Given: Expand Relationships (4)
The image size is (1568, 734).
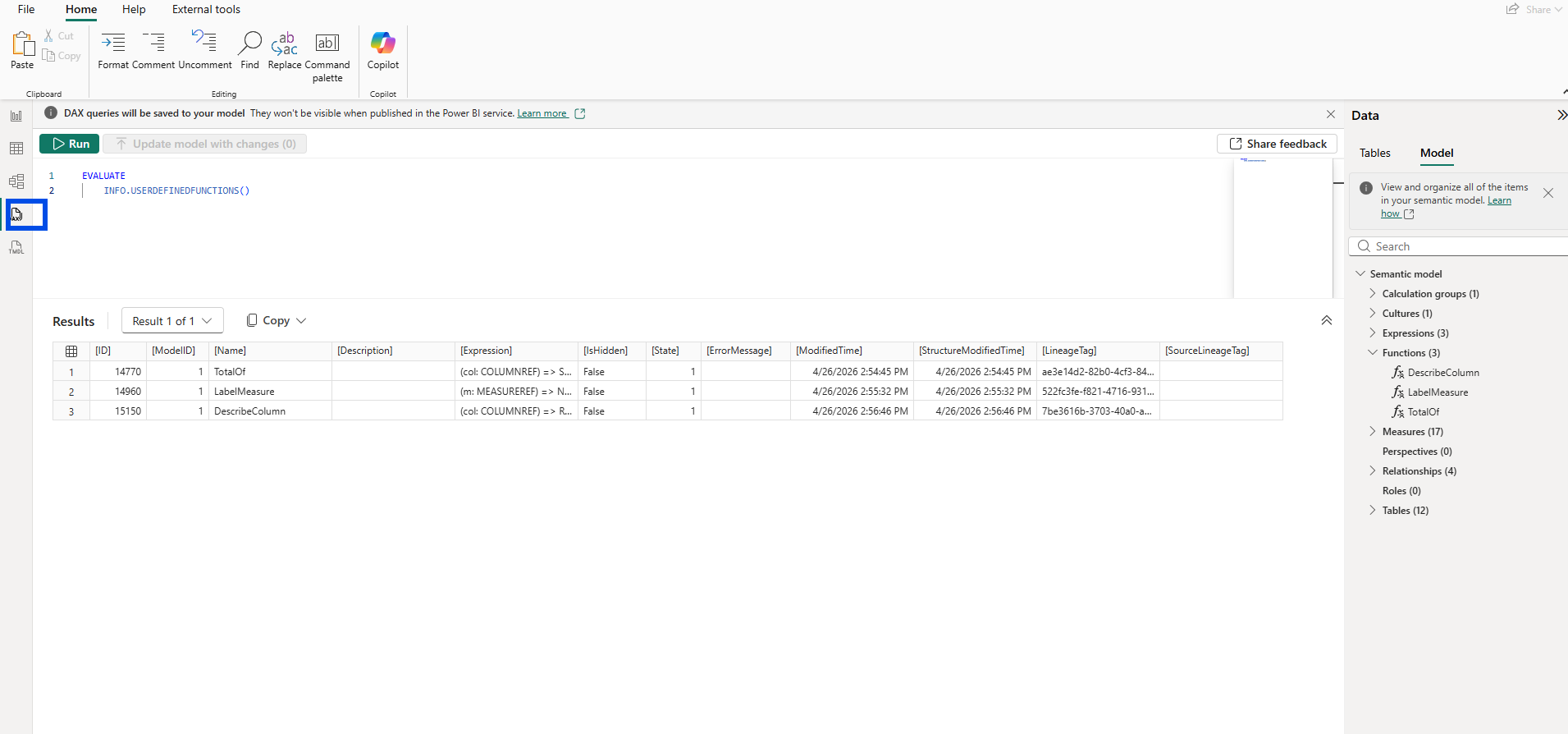Looking at the screenshot, I should (1373, 470).
